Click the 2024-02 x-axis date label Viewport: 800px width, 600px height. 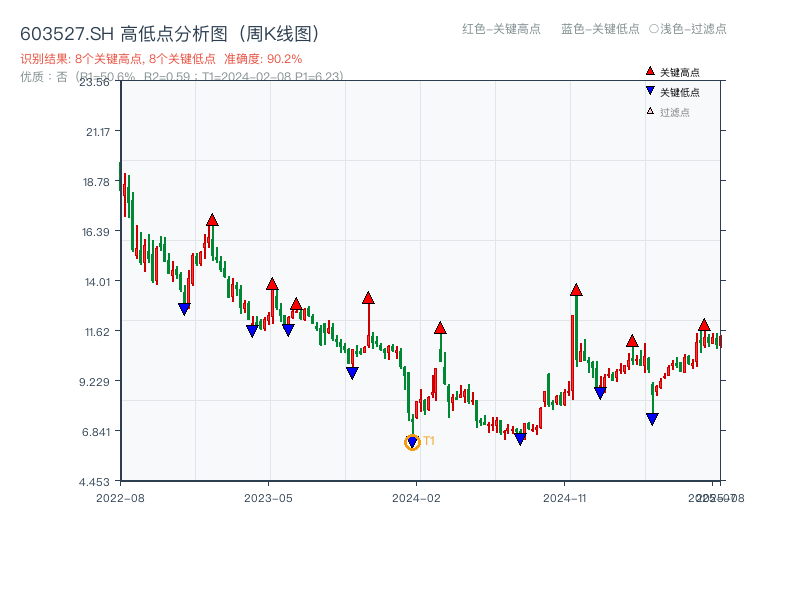[x=416, y=498]
